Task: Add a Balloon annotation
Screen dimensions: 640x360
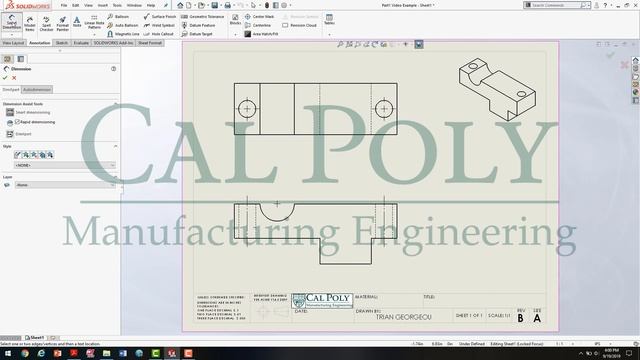Action: pos(118,17)
